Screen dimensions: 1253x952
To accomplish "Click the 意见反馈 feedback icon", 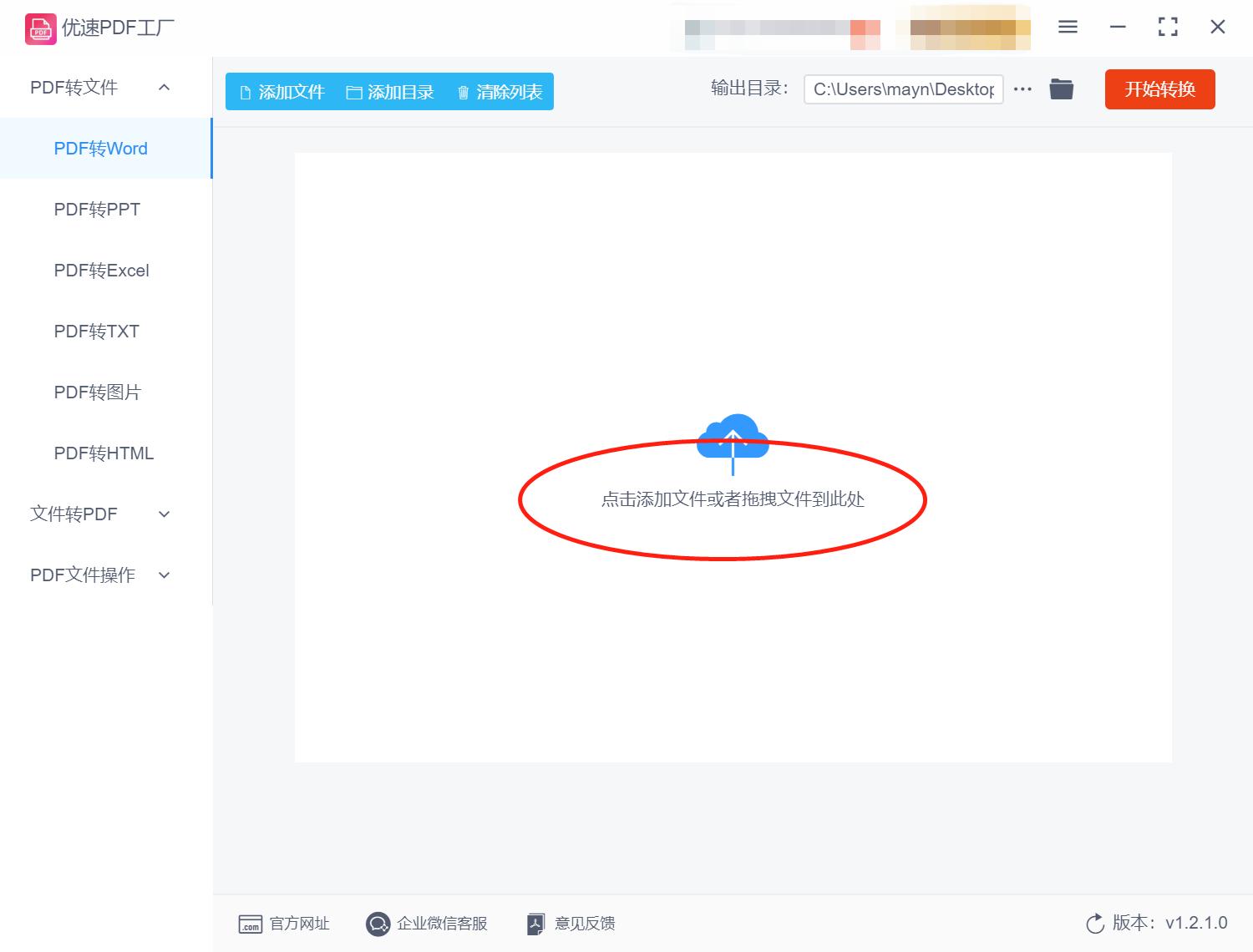I will pyautogui.click(x=535, y=924).
